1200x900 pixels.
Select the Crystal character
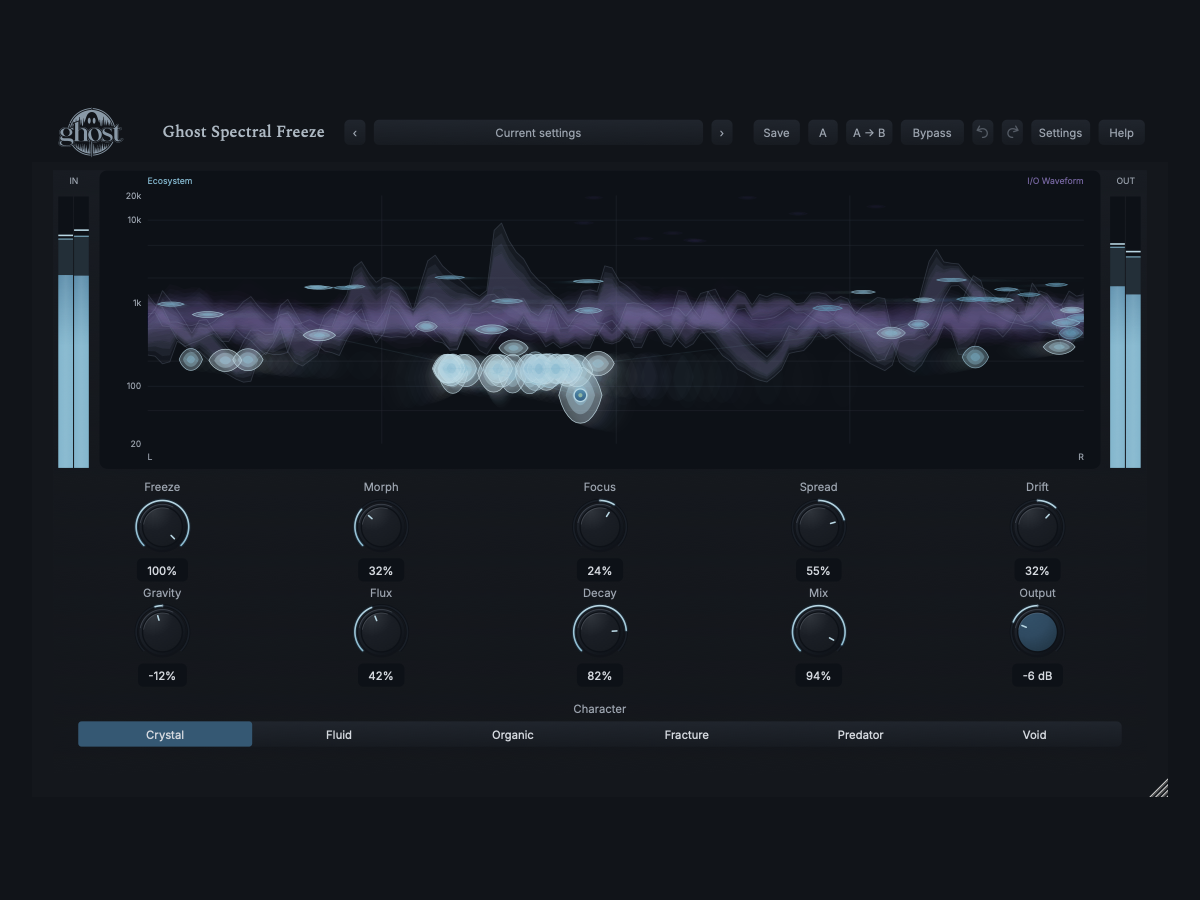coord(165,735)
